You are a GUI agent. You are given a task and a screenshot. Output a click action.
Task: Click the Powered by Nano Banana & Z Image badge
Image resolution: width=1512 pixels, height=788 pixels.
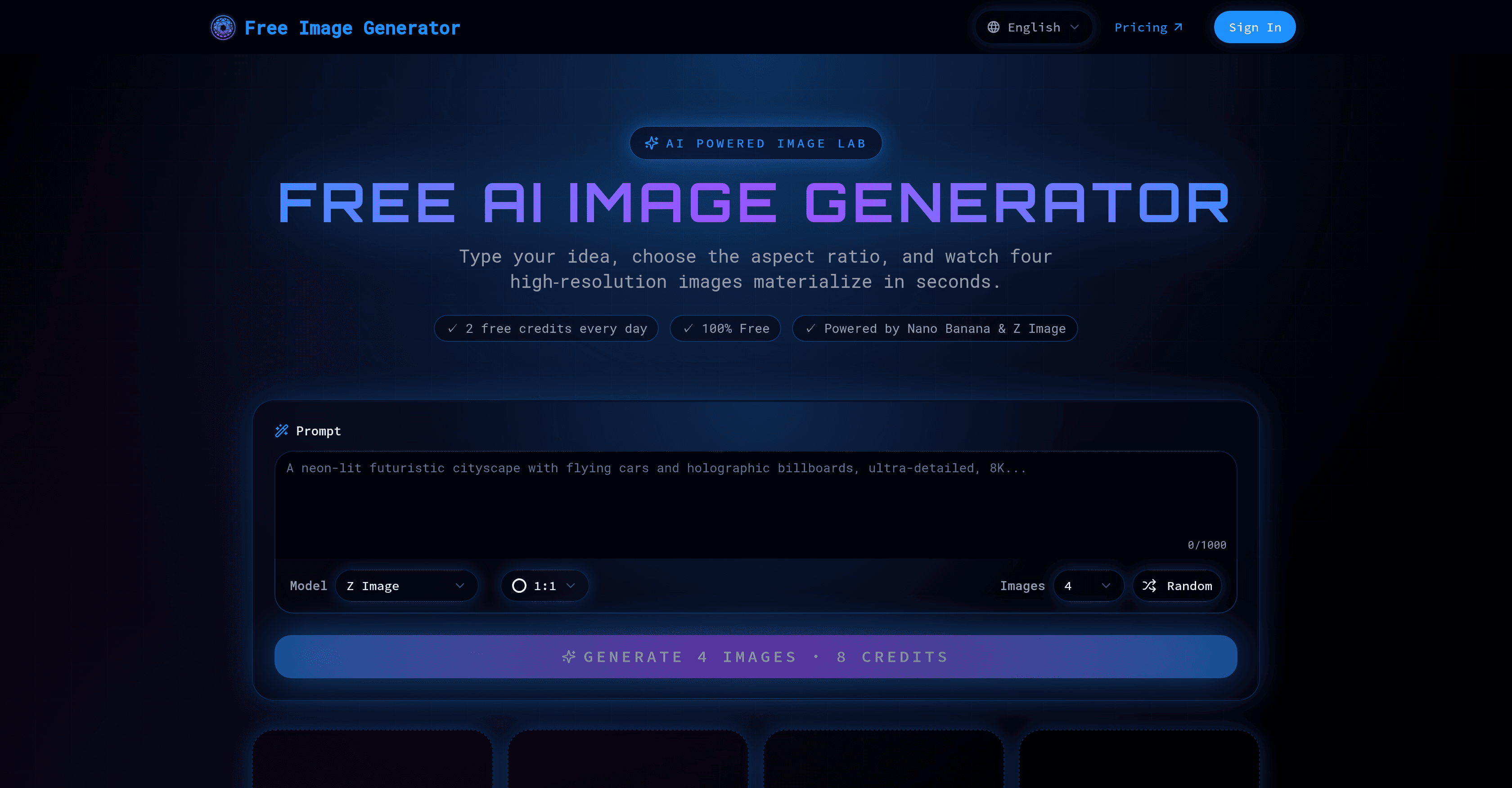click(935, 329)
